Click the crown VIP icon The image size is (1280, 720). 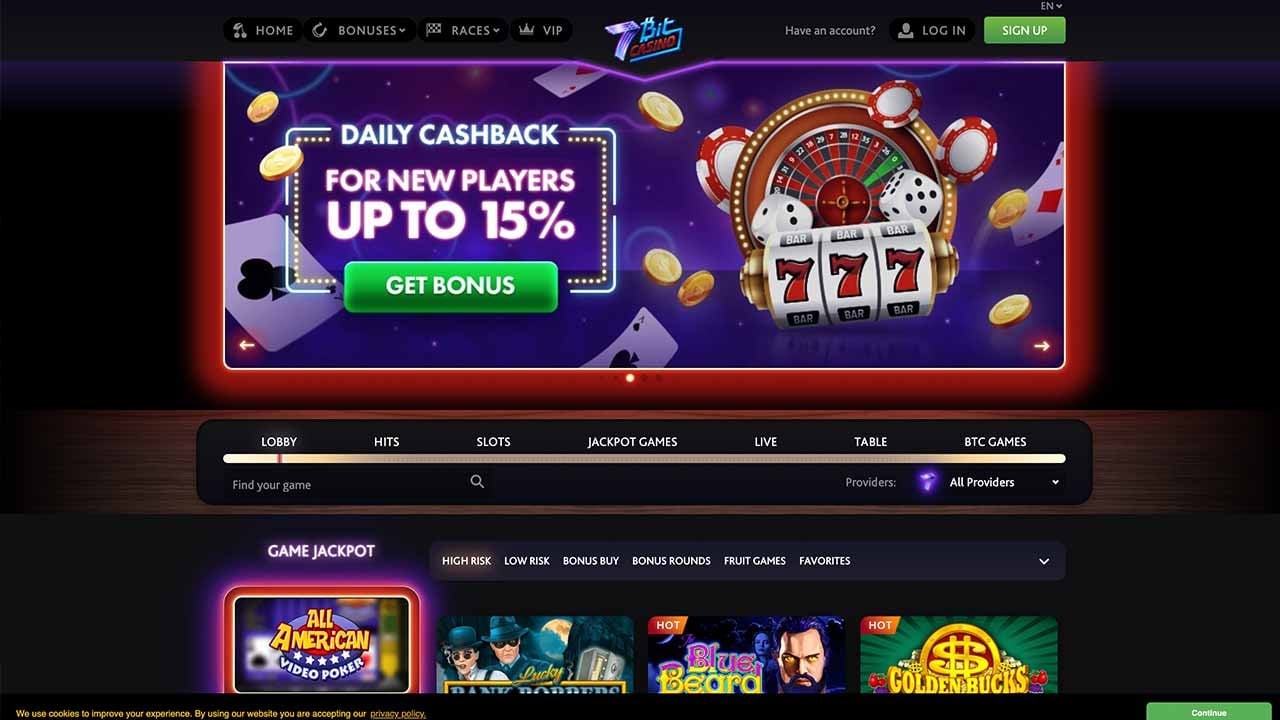click(x=527, y=30)
